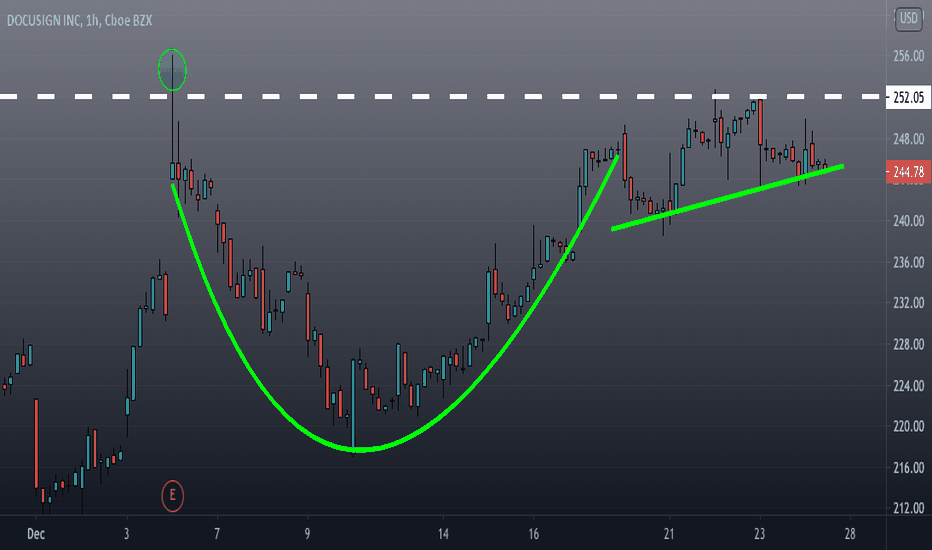Click date label 16 on time axis
This screenshot has width=932, height=550.
click(534, 534)
